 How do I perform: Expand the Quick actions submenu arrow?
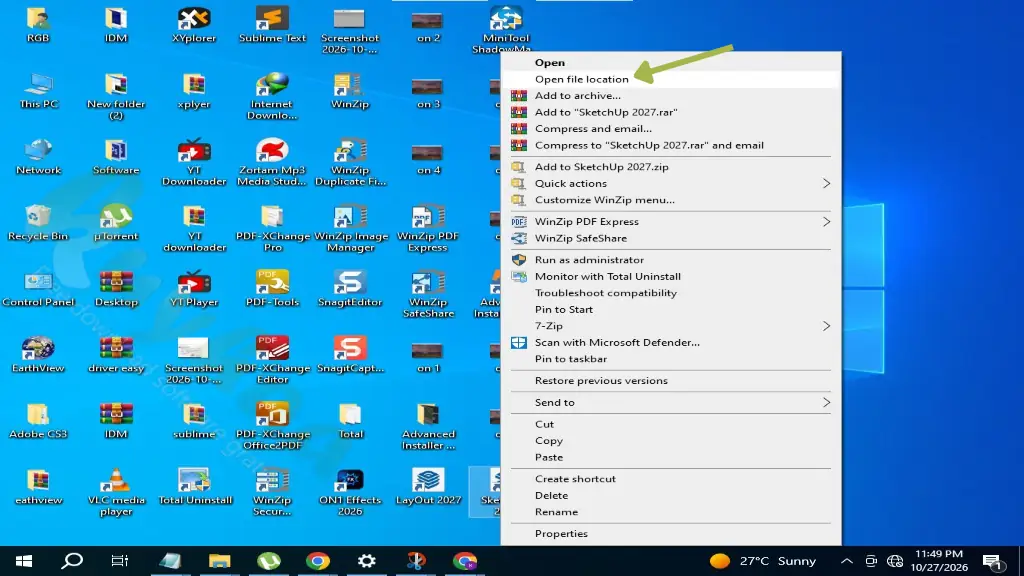coord(826,184)
